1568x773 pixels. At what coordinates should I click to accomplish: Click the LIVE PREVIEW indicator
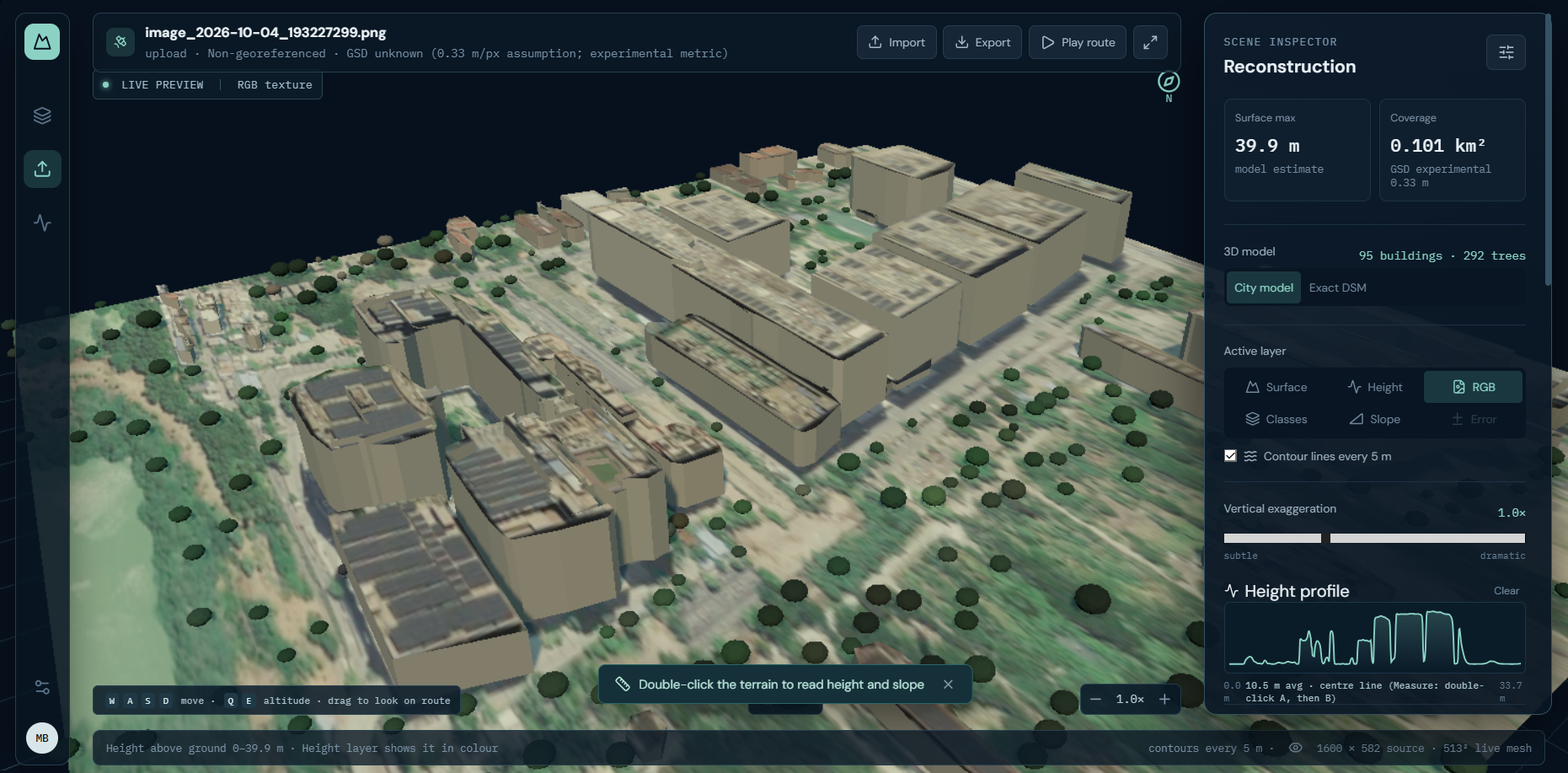coord(153,85)
